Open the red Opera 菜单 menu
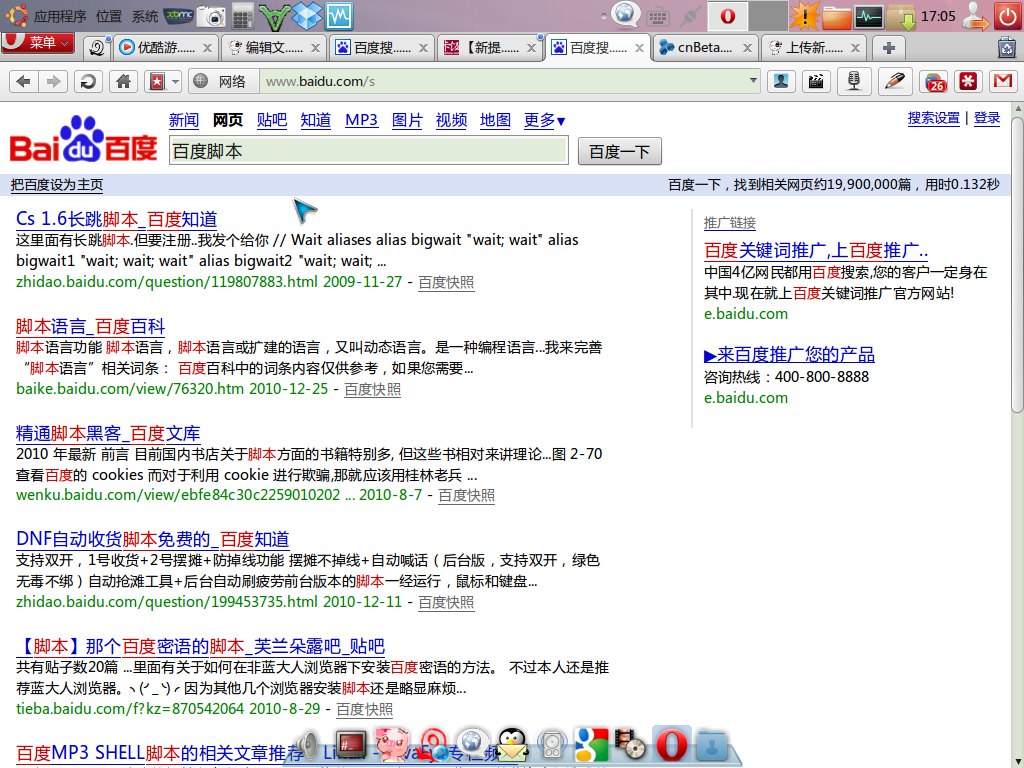The width and height of the screenshot is (1024, 768). click(38, 43)
